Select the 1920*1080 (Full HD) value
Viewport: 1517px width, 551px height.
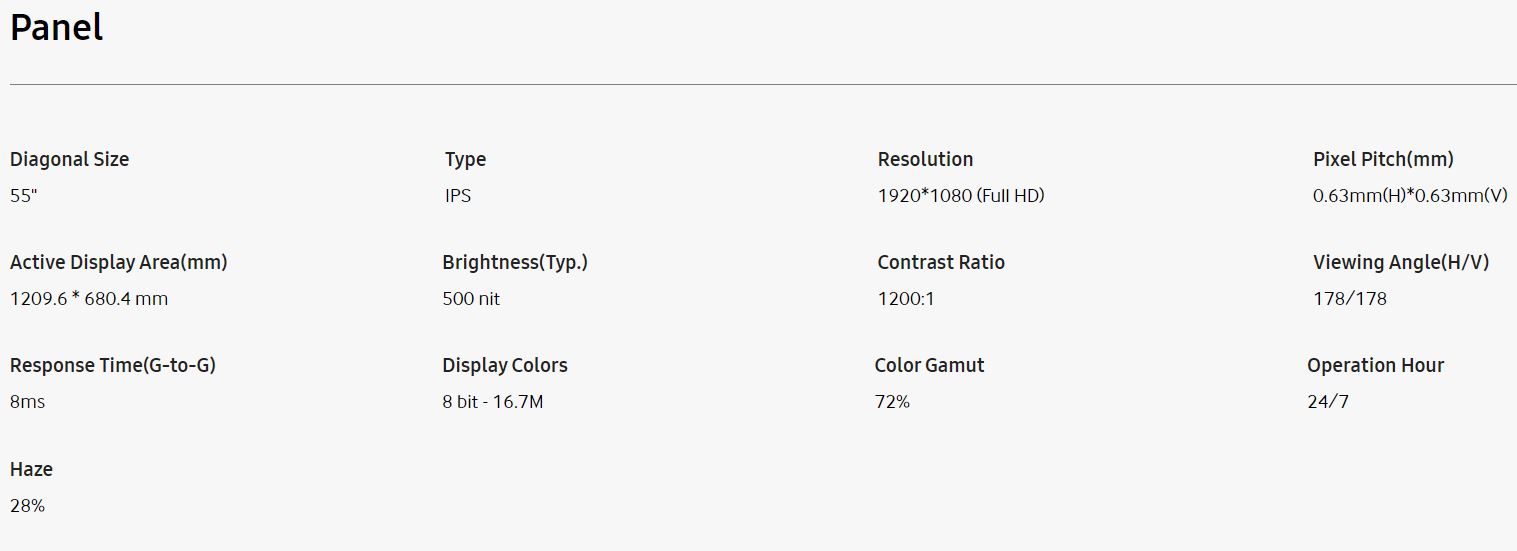(960, 196)
